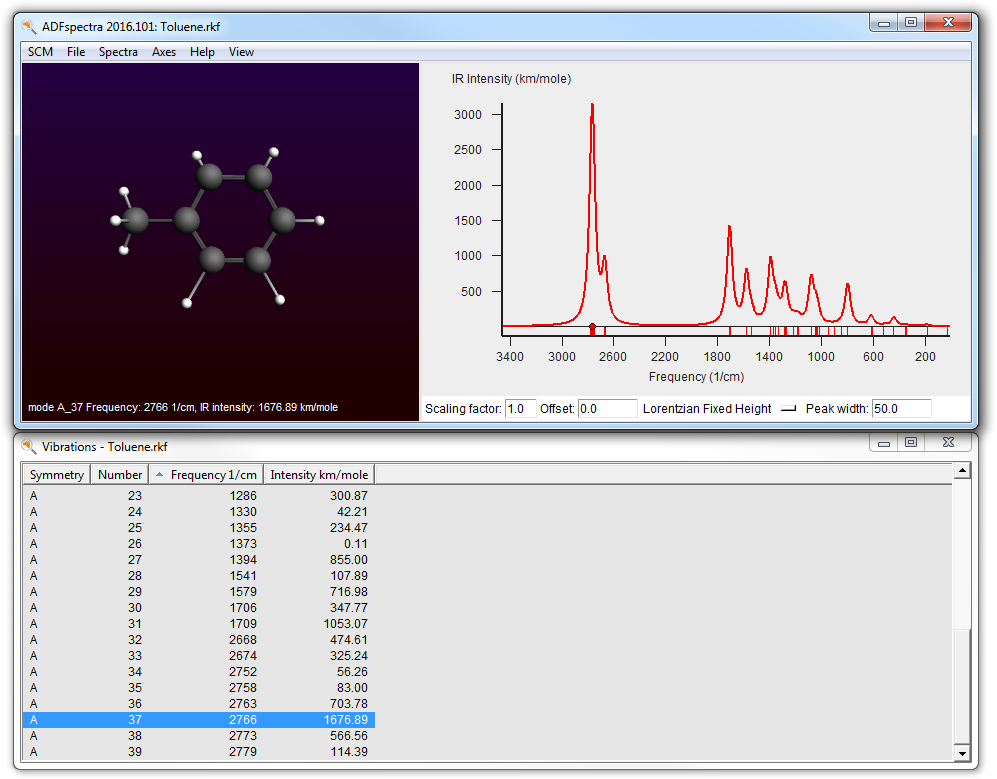Click the Peak width input field
Viewport: 997px width, 779px height.
click(x=901, y=409)
